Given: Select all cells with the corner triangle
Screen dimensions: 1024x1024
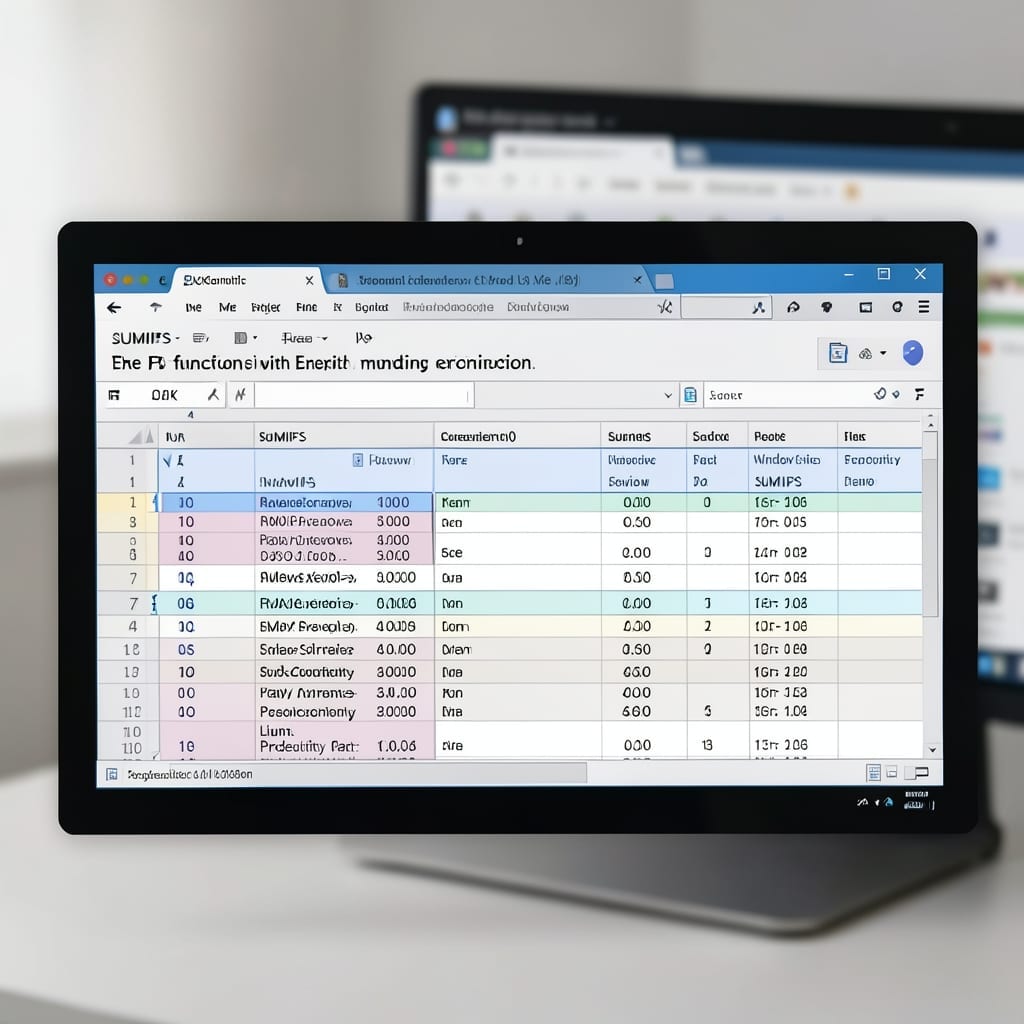Looking at the screenshot, I should click(136, 437).
